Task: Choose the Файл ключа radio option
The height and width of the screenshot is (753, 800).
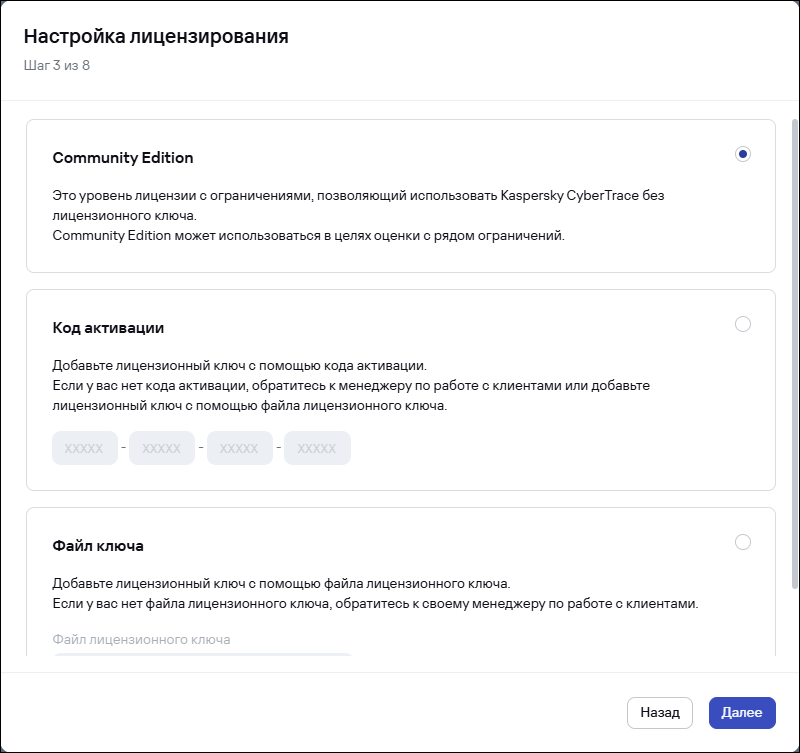Action: (742, 542)
